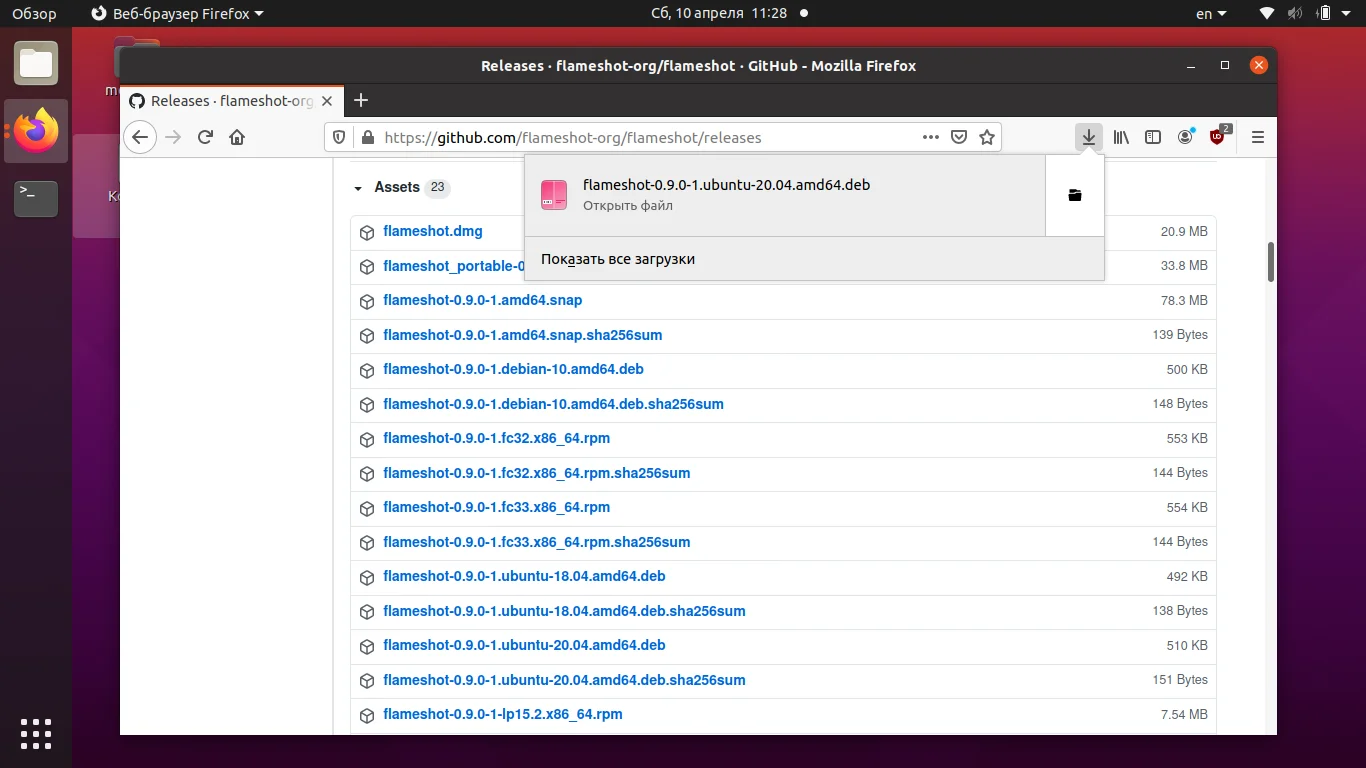
Task: Open the Firefox Library menu
Action: tap(1120, 137)
